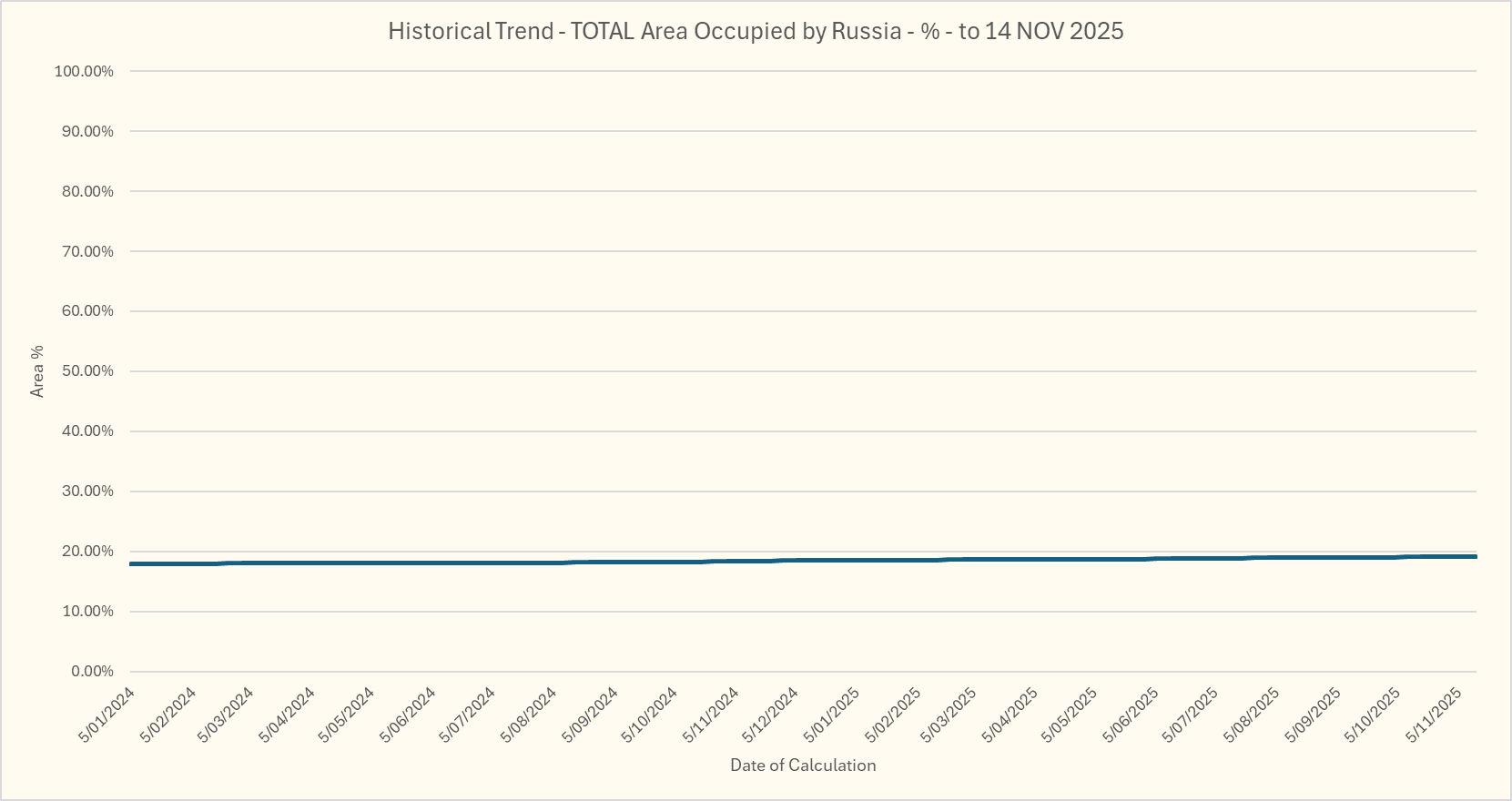Click the 5/11/2025 date label
The width and height of the screenshot is (1512, 801).
(x=1434, y=715)
